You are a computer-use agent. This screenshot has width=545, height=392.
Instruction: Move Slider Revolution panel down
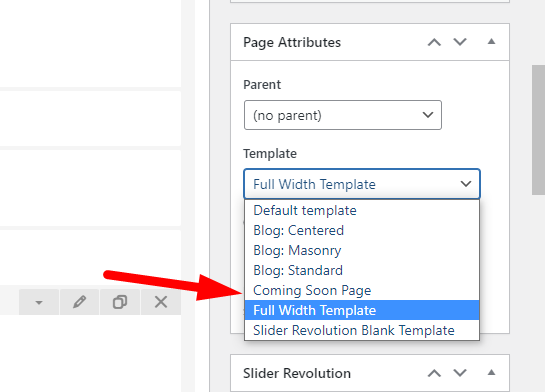coord(460,373)
